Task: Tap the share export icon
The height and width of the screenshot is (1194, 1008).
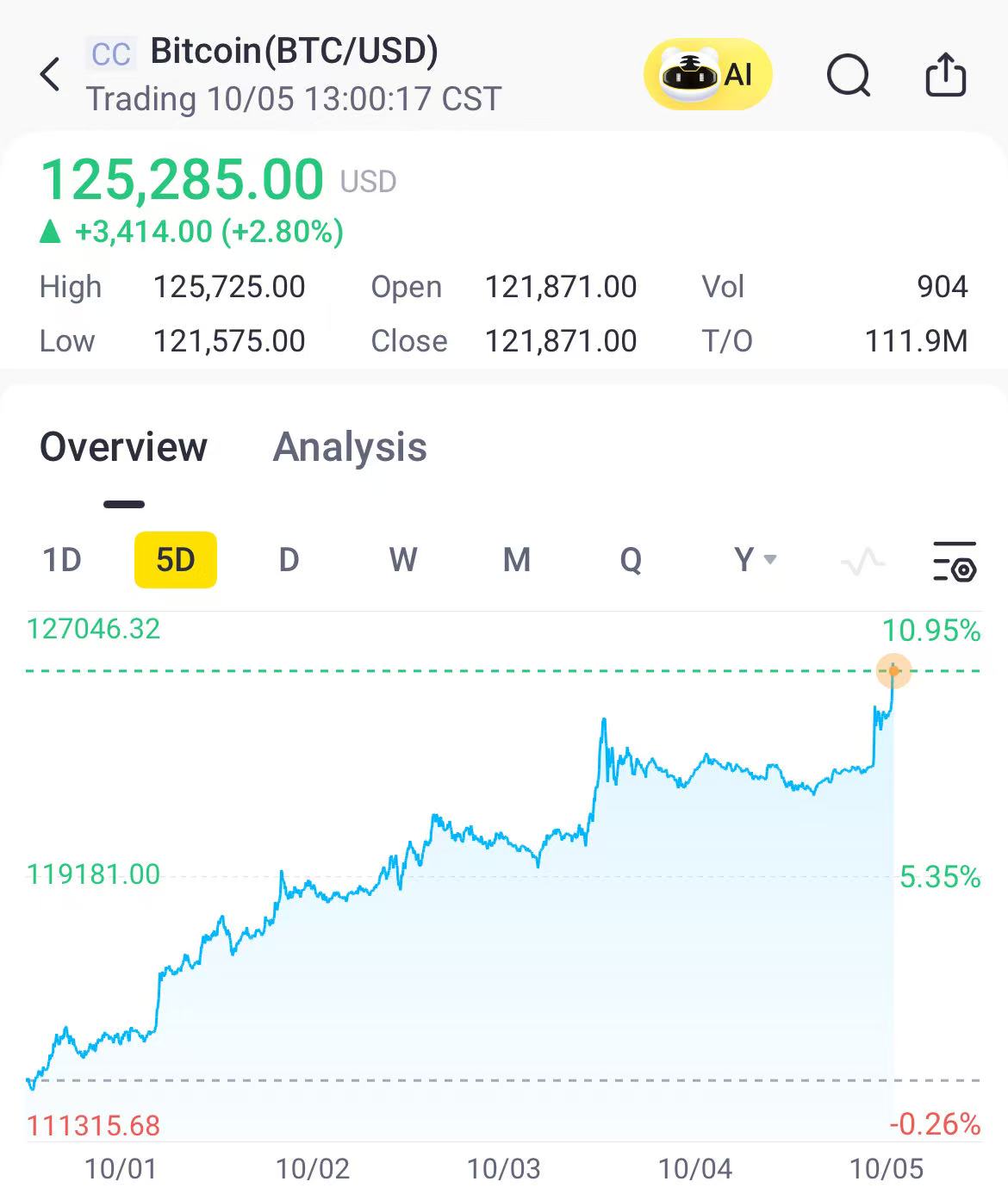Action: point(945,74)
